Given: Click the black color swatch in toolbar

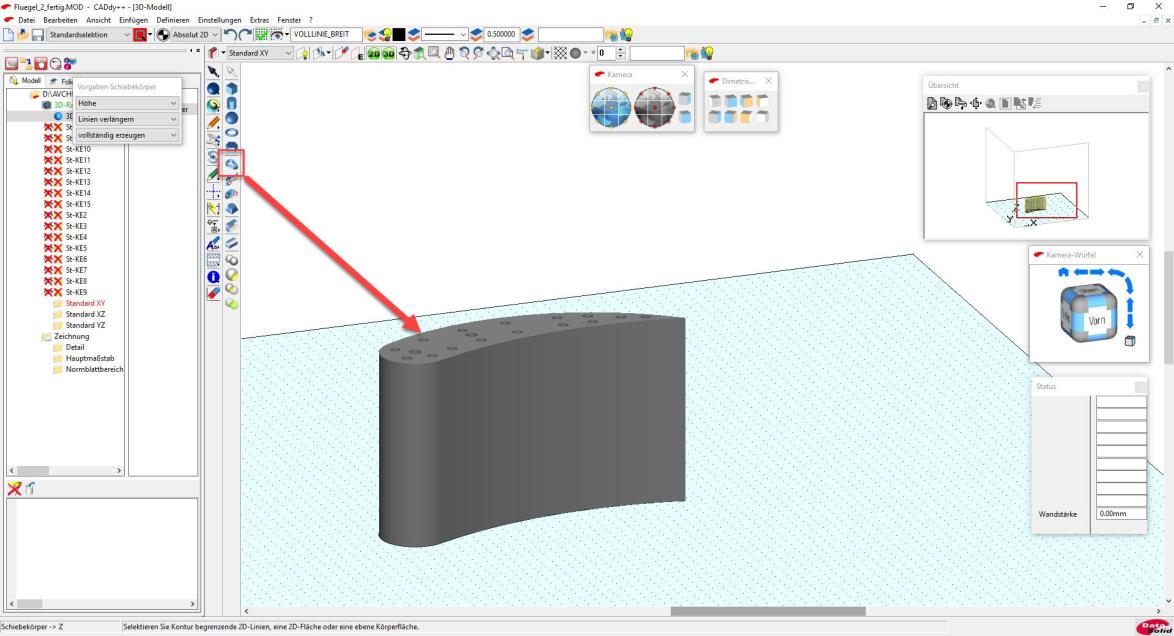Looking at the screenshot, I should [397, 35].
